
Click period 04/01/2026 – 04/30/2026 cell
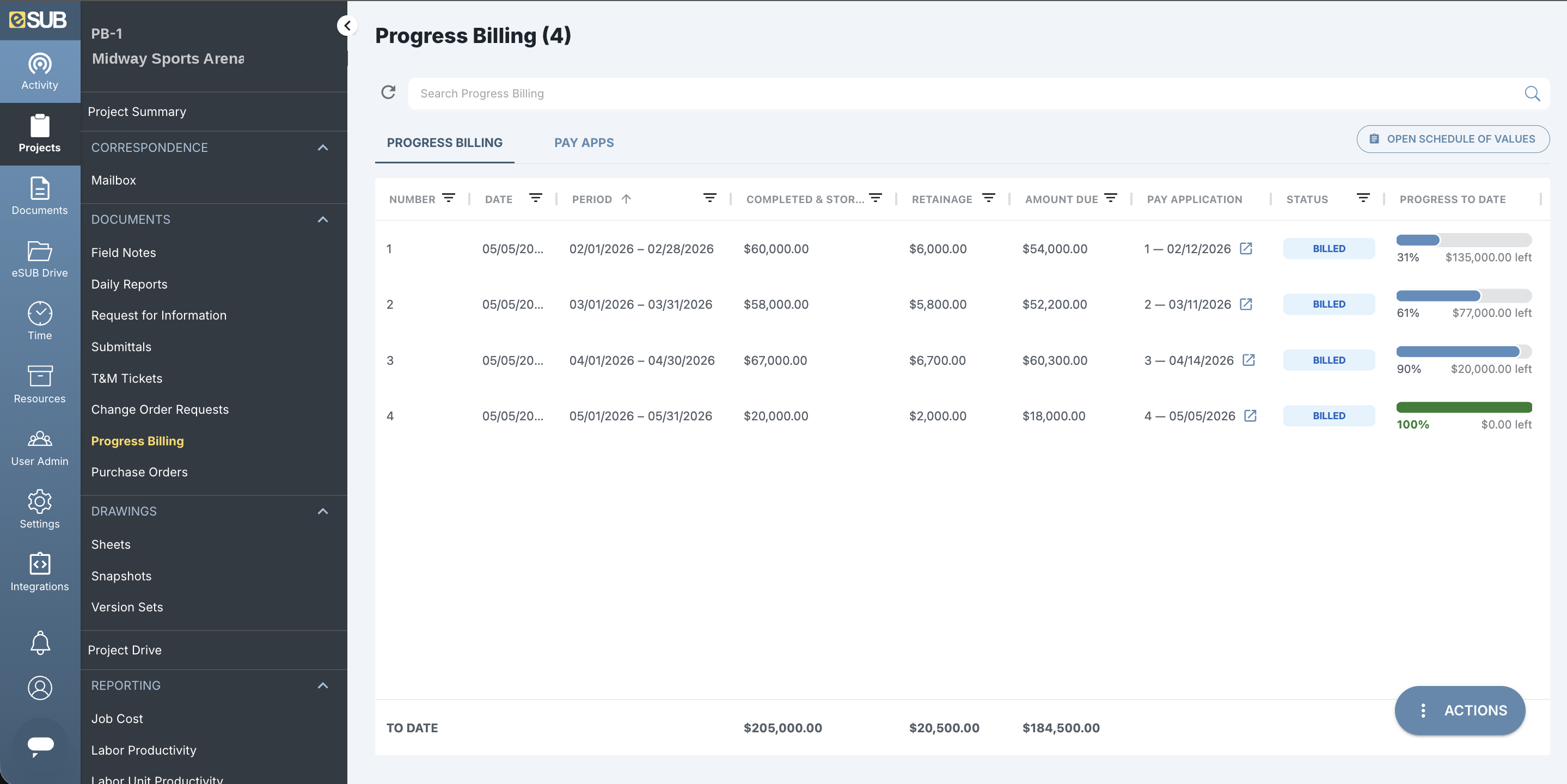[642, 360]
